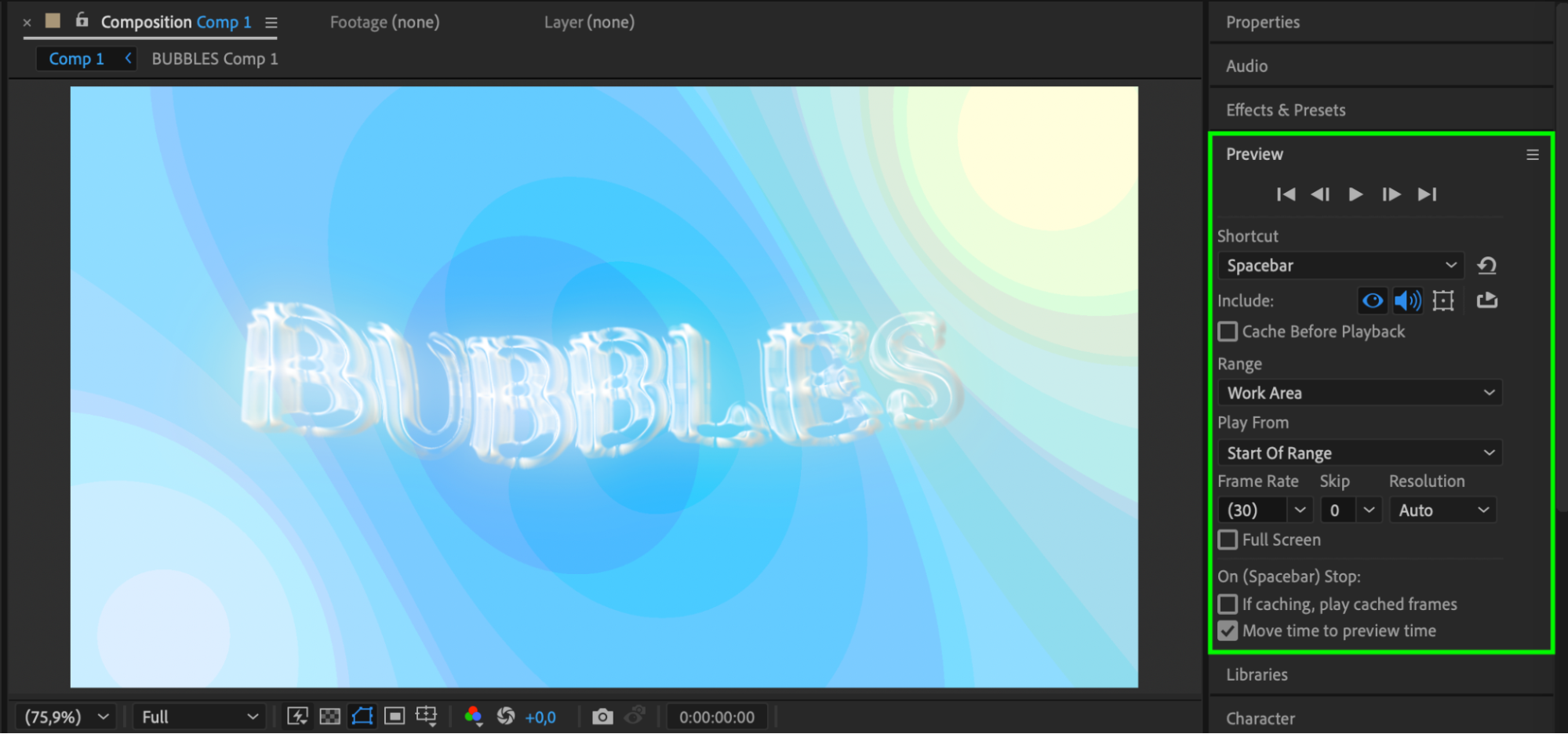
Task: Open the Work Area range dropdown
Action: point(1359,393)
